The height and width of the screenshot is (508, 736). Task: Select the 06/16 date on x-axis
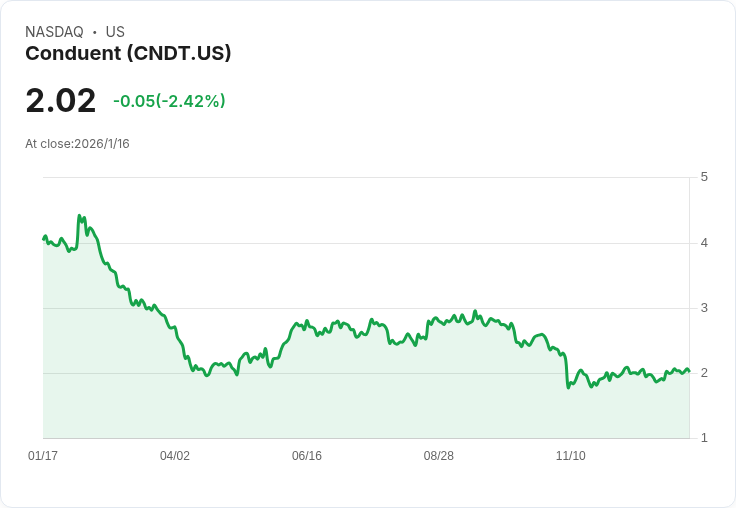pyautogui.click(x=307, y=456)
